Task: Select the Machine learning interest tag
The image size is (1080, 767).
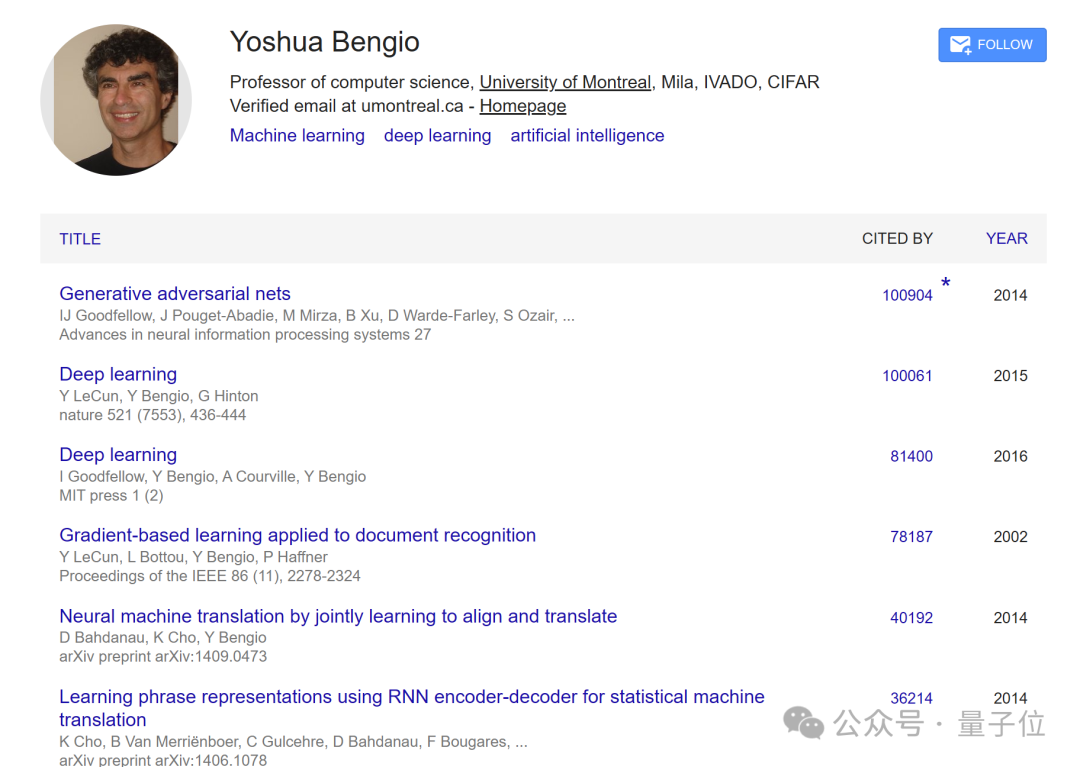Action: tap(297, 136)
